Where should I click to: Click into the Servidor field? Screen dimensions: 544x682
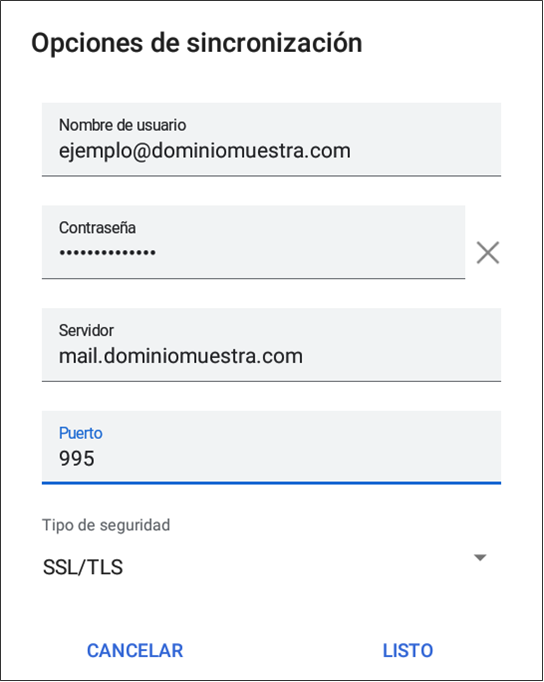271,345
